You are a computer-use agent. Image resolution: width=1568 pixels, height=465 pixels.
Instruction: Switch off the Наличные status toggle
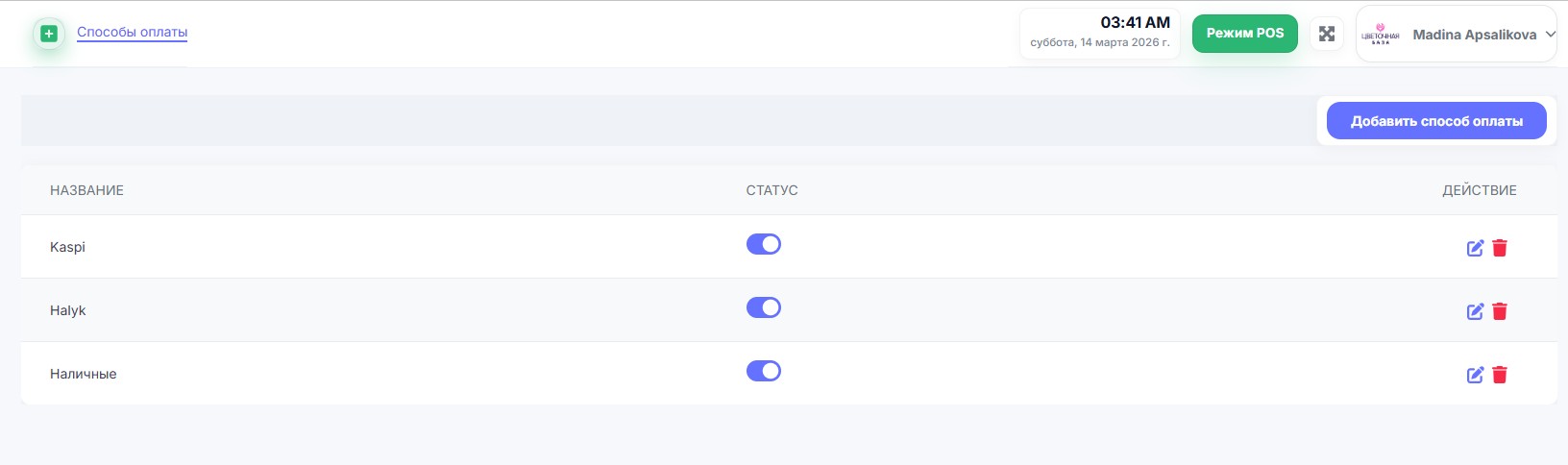tap(764, 372)
